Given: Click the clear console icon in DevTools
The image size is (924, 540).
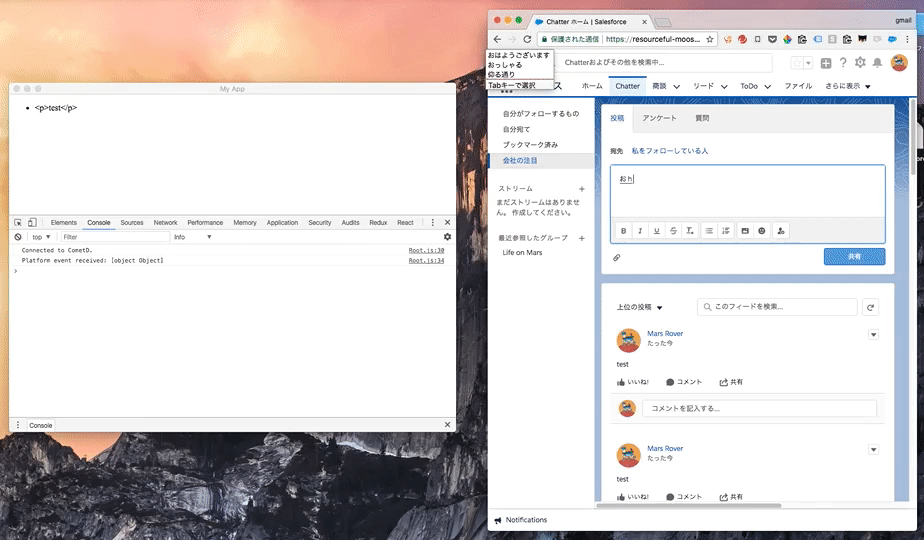Looking at the screenshot, I should (18, 237).
